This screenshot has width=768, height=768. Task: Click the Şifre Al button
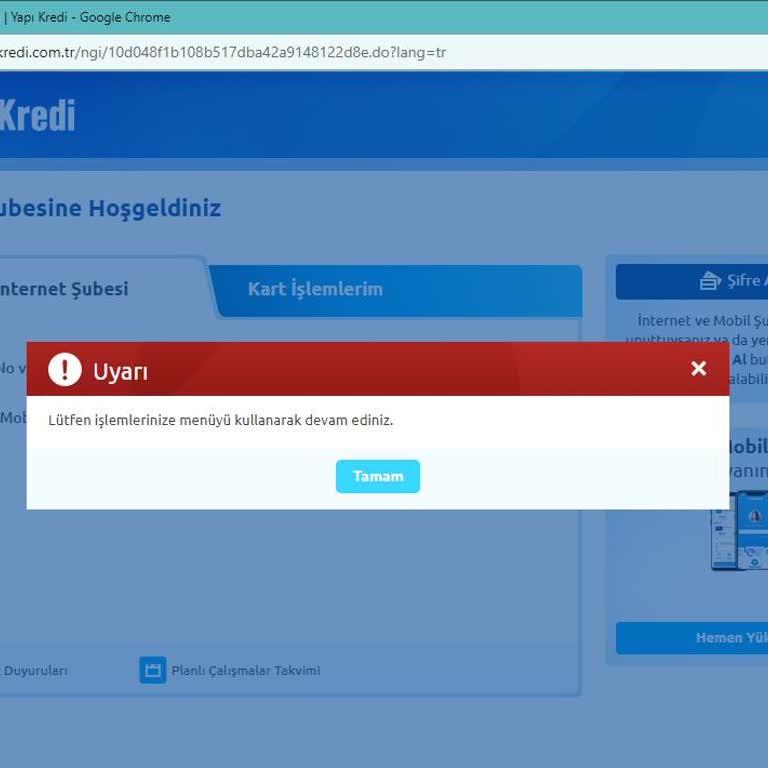pos(692,281)
